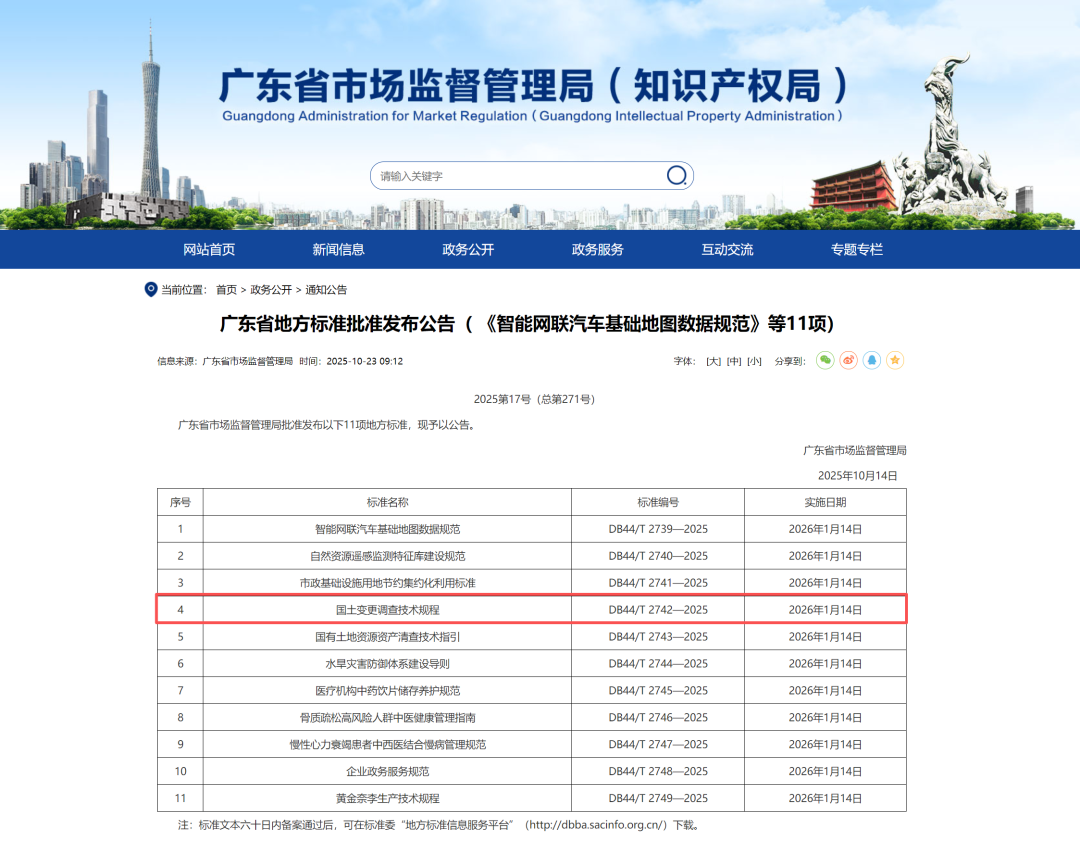1080x854 pixels.
Task: Open the 专题专栏 menu item
Action: tap(858, 250)
